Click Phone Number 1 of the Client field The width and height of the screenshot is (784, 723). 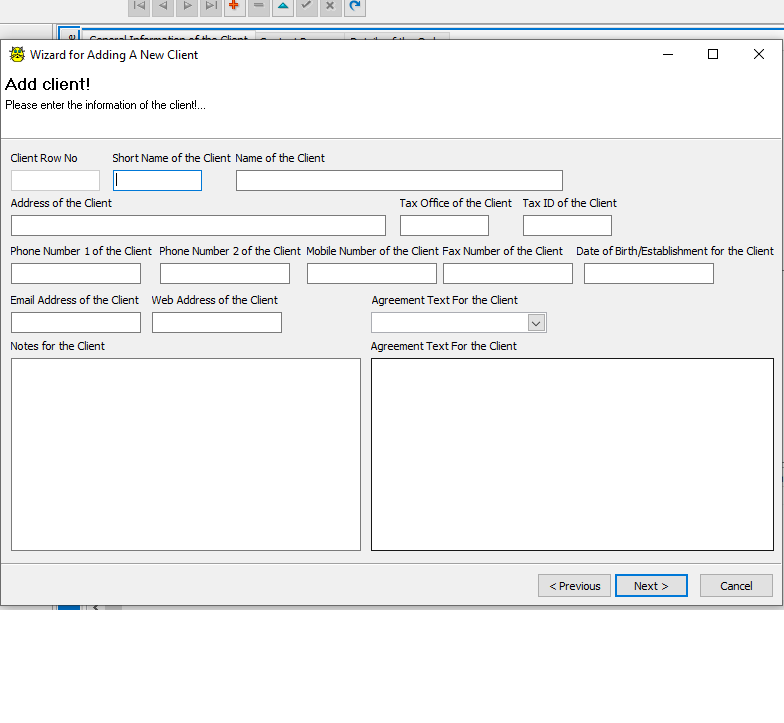pos(76,274)
